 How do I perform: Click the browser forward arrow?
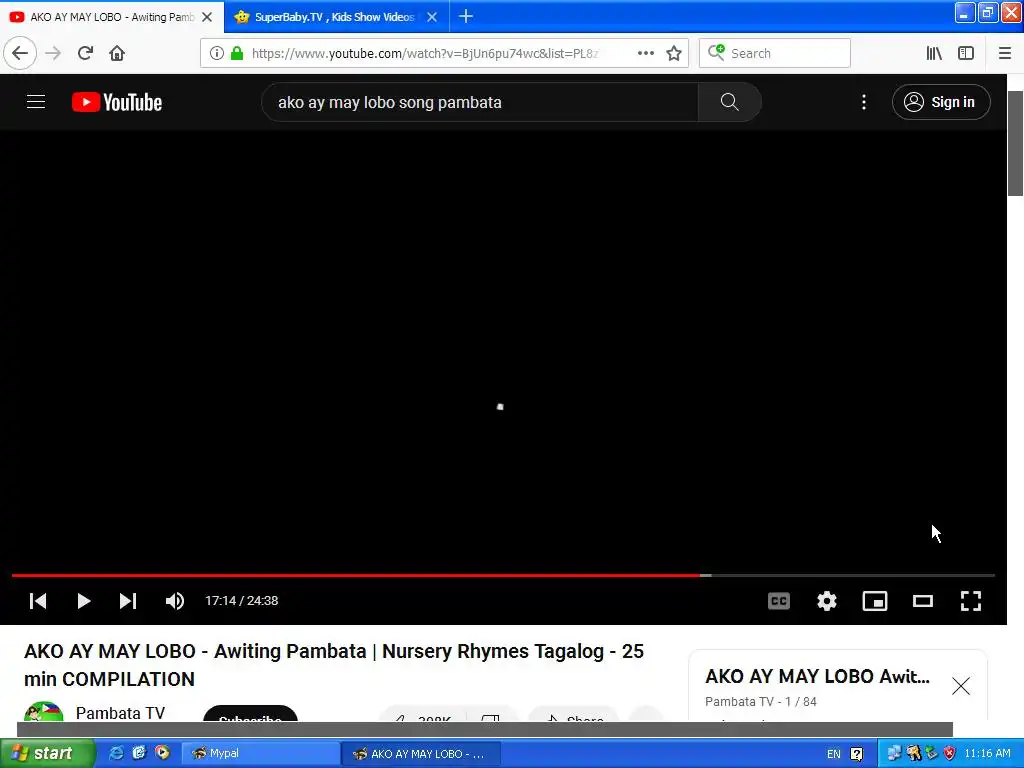click(53, 53)
